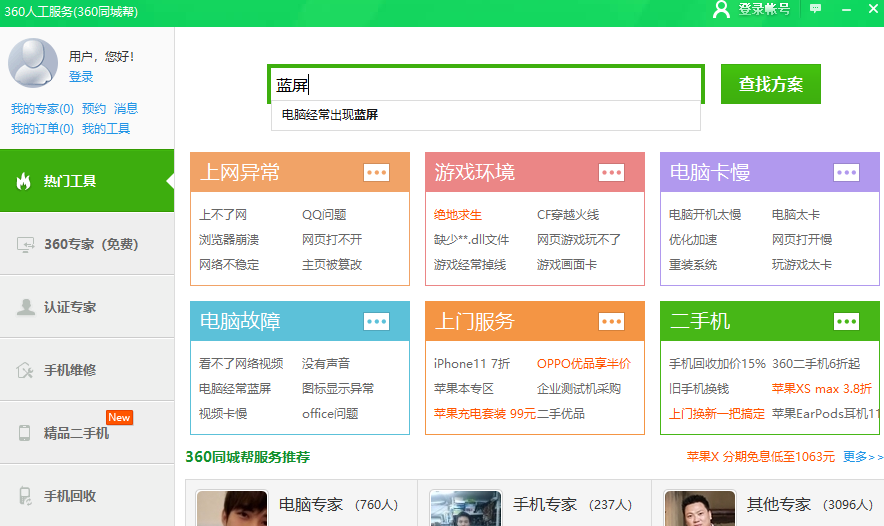
Task: Click the monitor icon beside 360专家（免费）
Action: coord(25,245)
